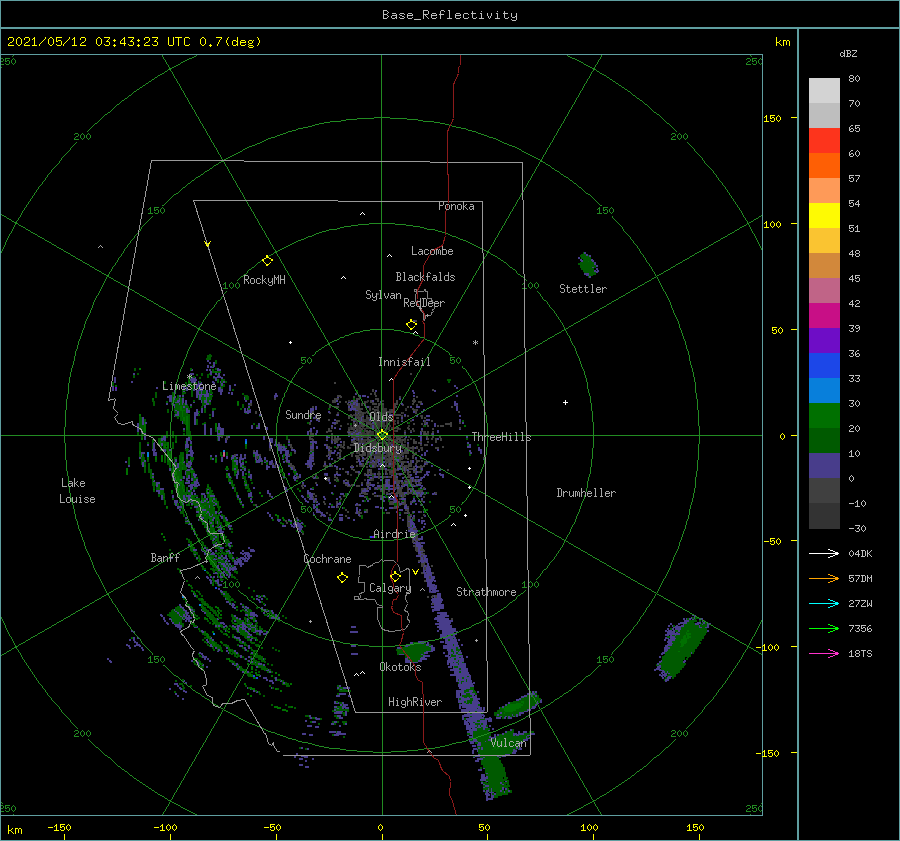Click the Okotoks label
Viewport: 900px width, 841px height.
coord(400,666)
